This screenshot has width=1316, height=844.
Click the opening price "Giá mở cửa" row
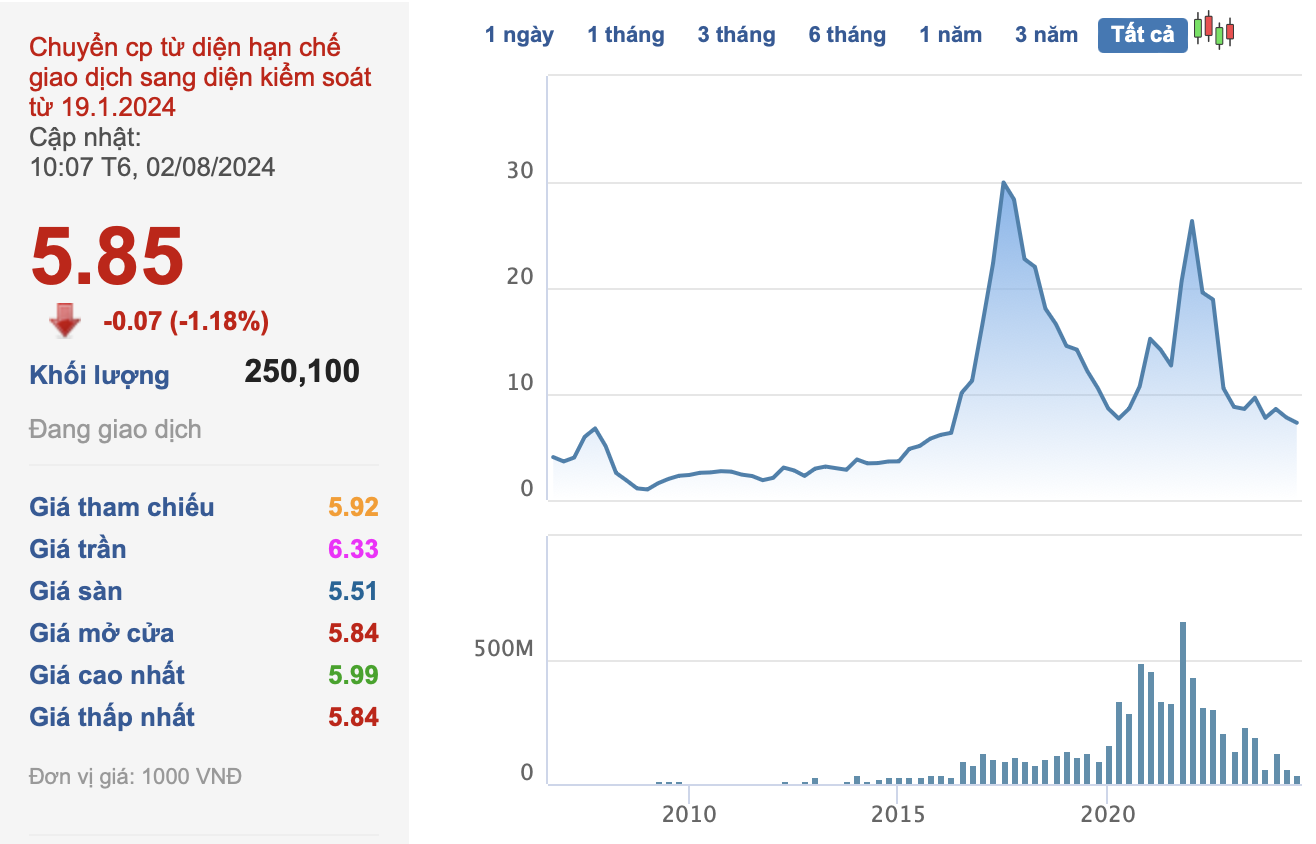[x=103, y=633]
